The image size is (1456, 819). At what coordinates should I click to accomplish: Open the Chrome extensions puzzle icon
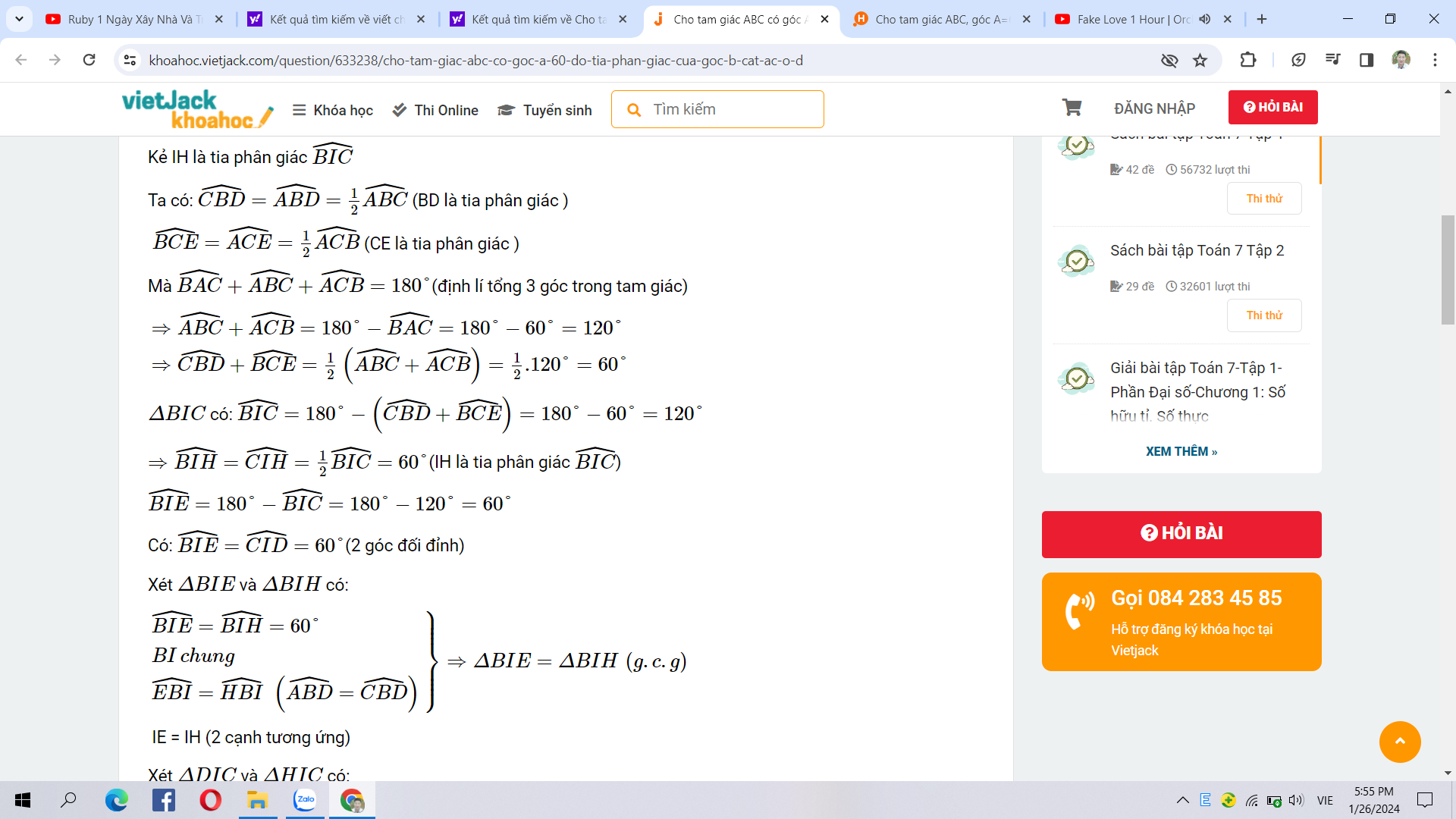(1247, 61)
